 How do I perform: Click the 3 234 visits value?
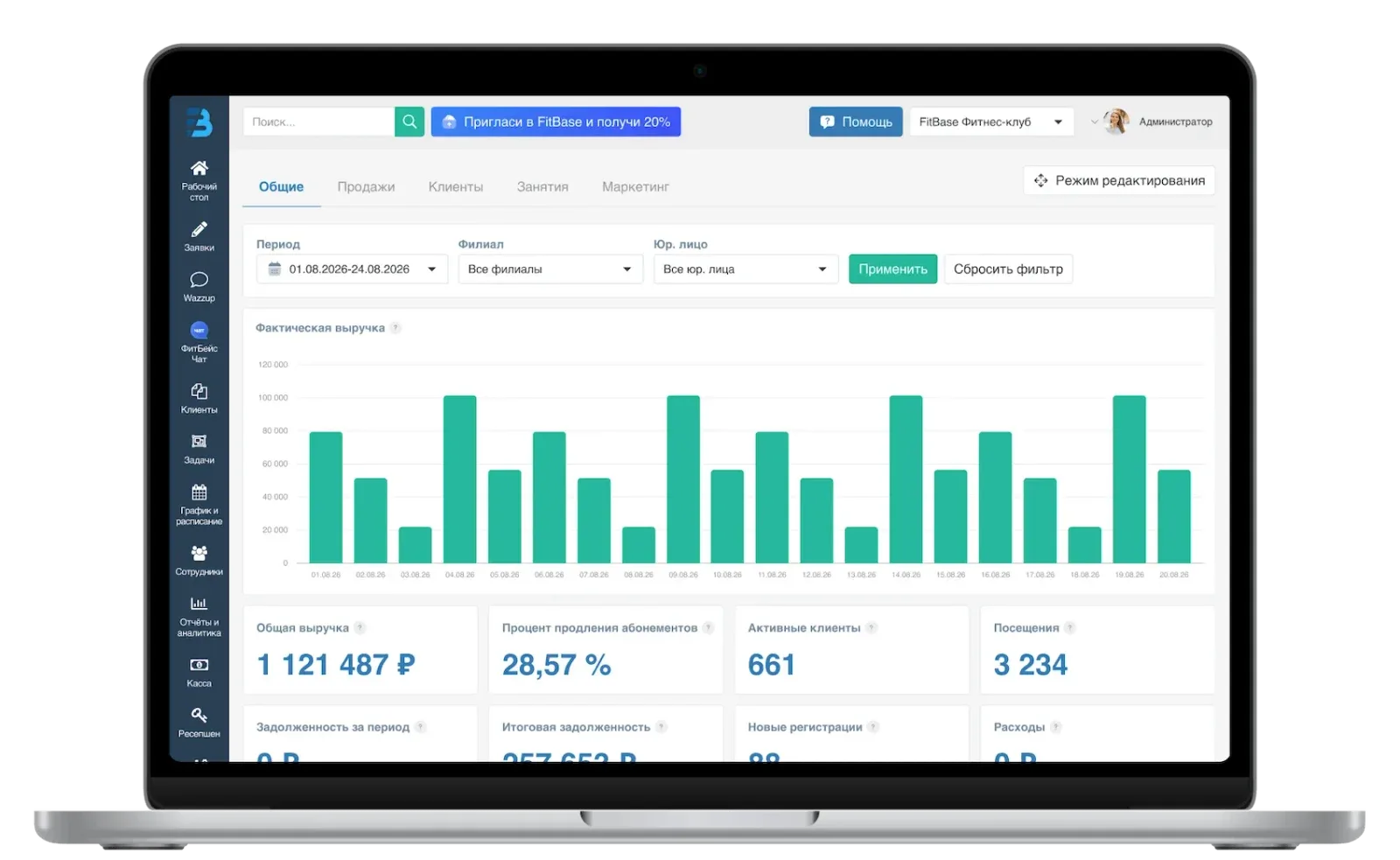click(x=1031, y=665)
